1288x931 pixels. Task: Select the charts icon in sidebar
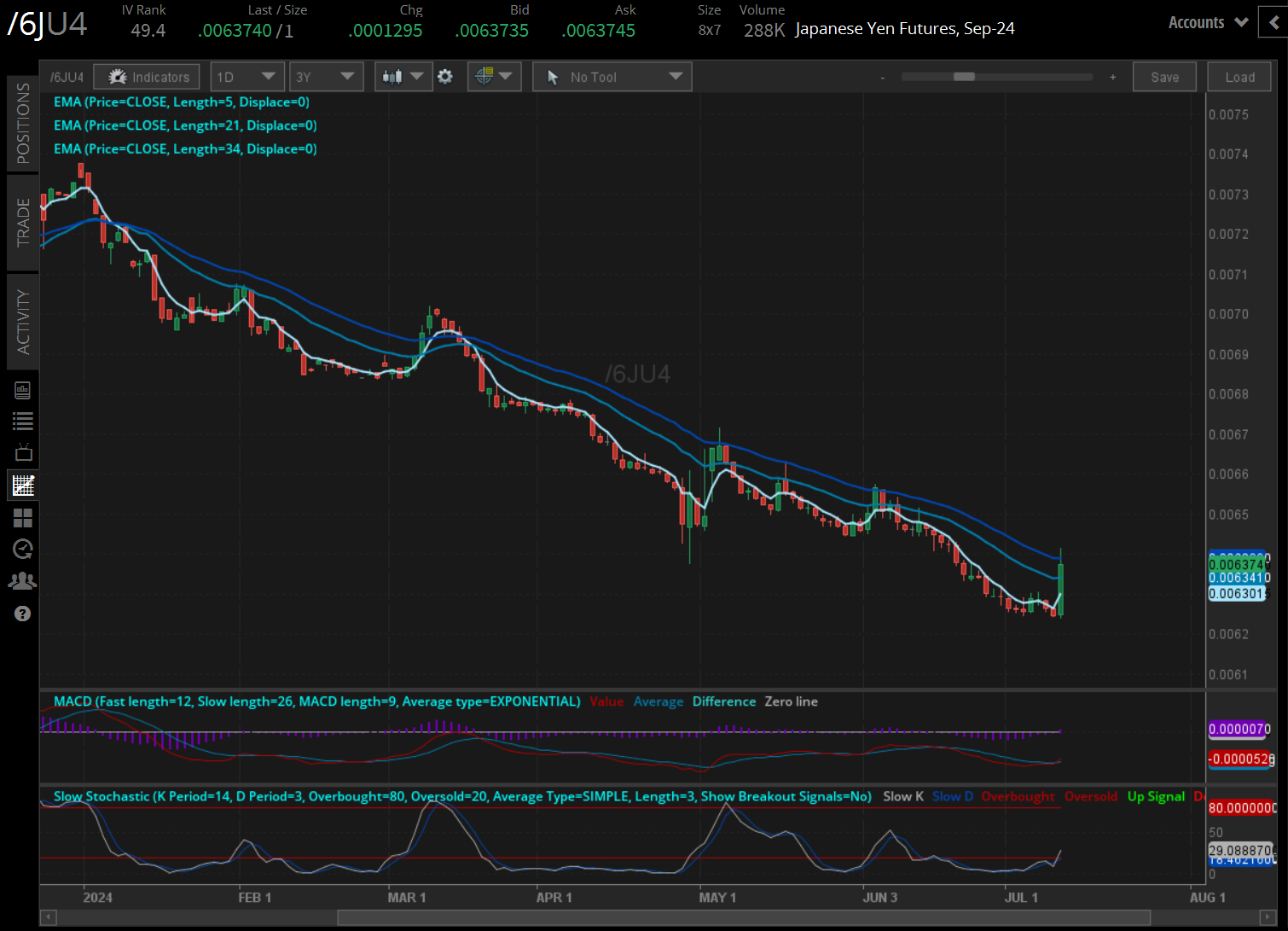(x=23, y=486)
